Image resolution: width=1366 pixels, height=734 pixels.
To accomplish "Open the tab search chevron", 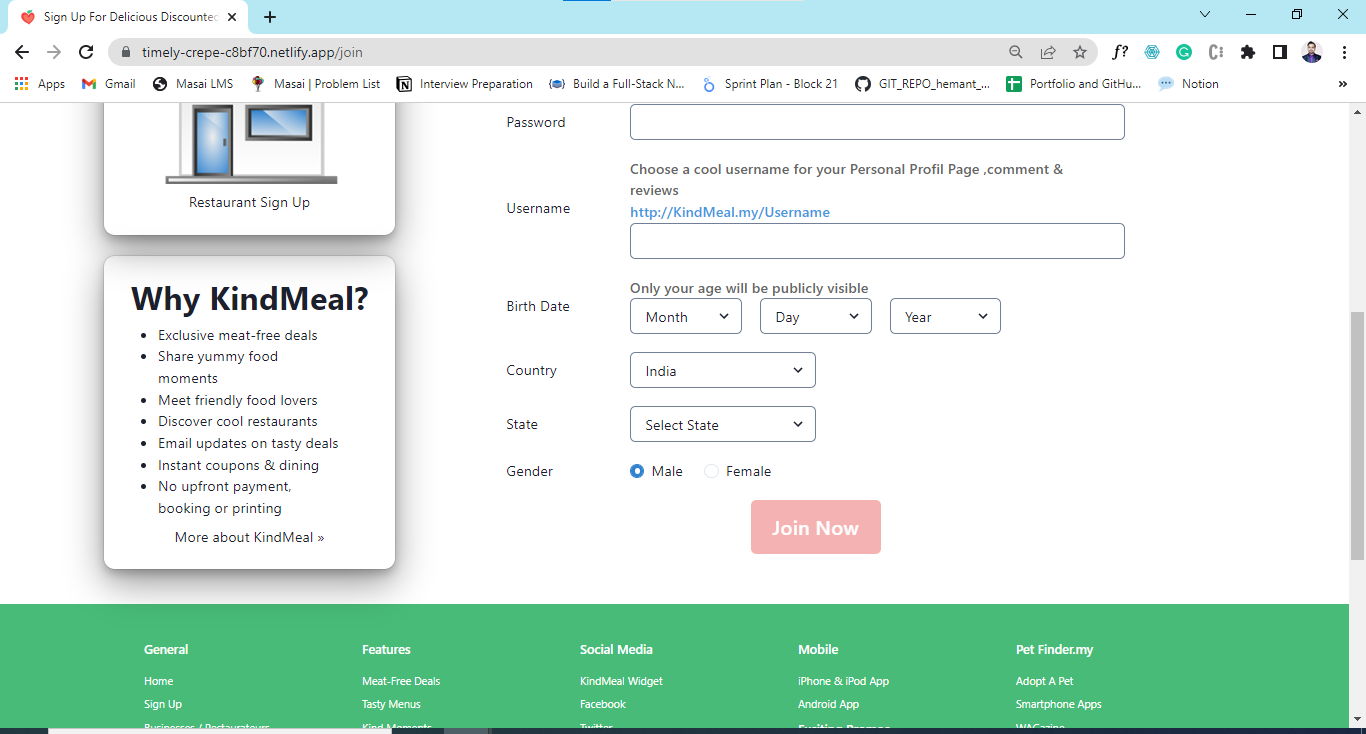I will click(1205, 14).
